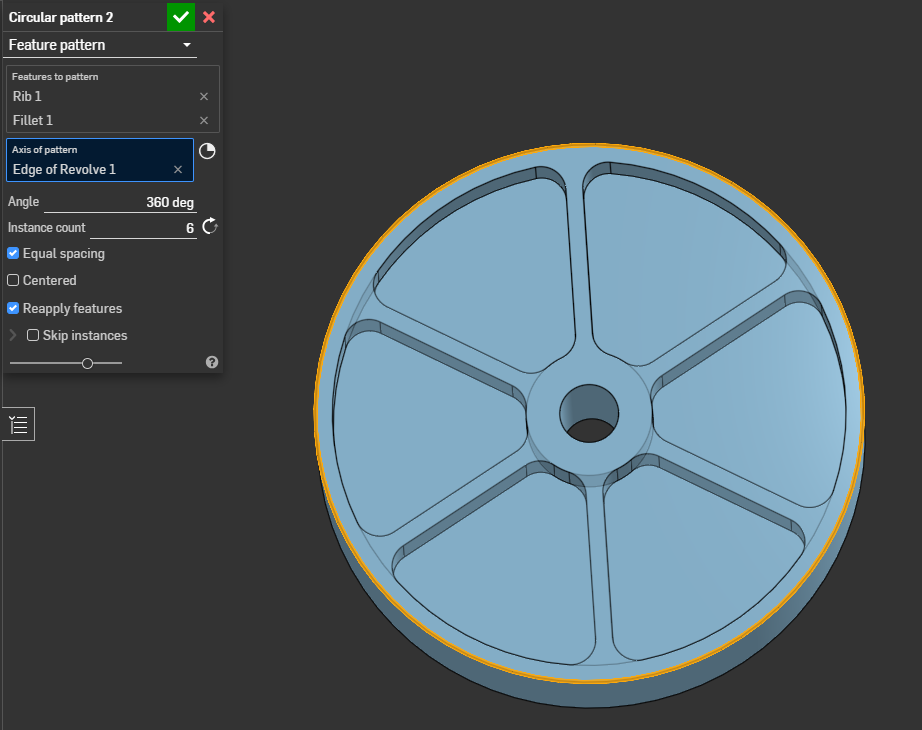
Task: Remove Rib 1 from features to pattern
Action: pyautogui.click(x=204, y=96)
